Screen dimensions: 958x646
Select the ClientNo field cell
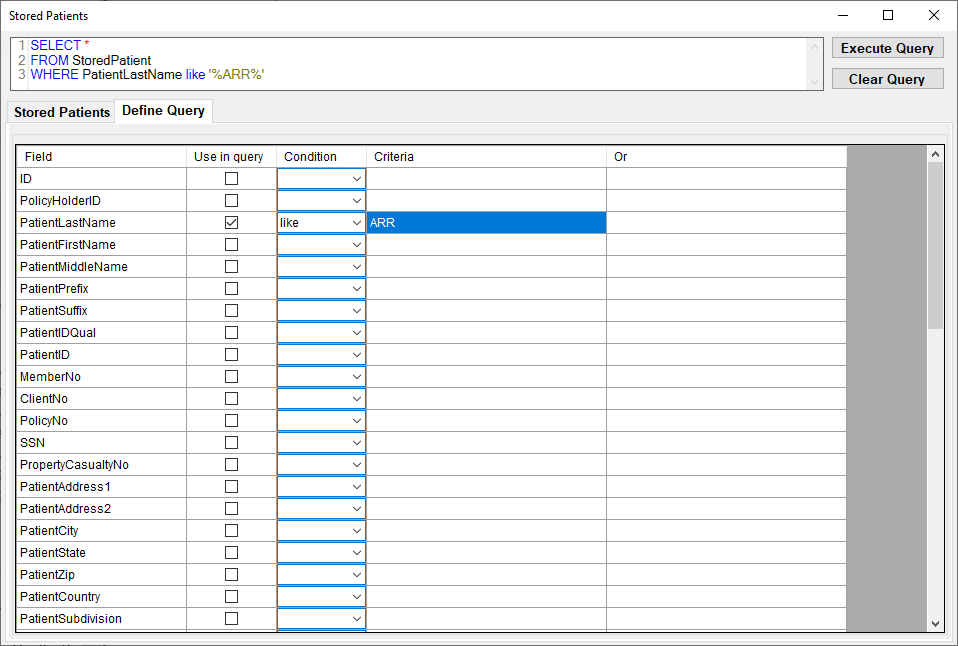click(x=101, y=398)
